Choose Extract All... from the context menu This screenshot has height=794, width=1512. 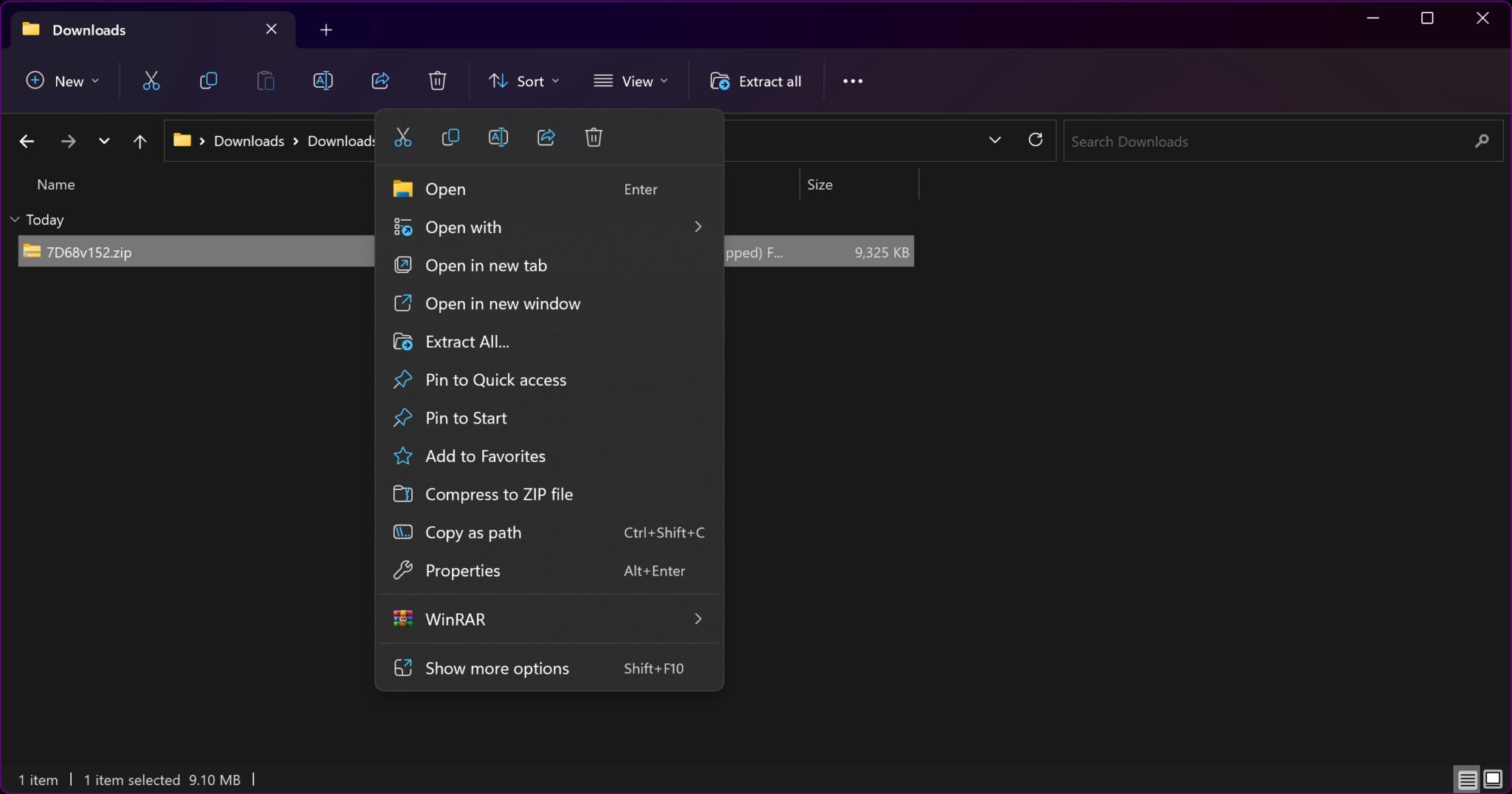point(467,342)
